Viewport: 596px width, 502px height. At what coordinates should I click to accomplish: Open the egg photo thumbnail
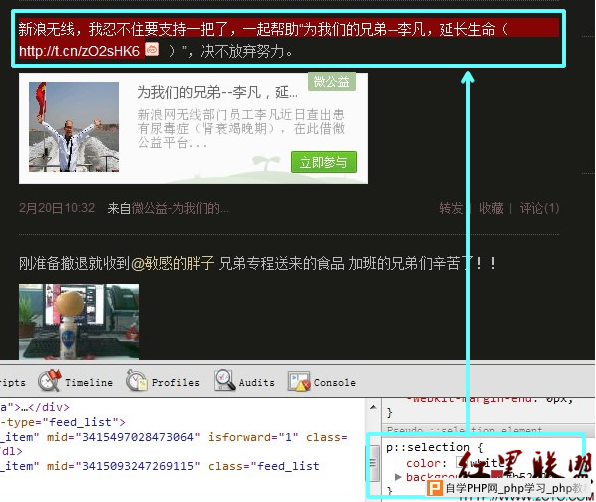[x=79, y=321]
